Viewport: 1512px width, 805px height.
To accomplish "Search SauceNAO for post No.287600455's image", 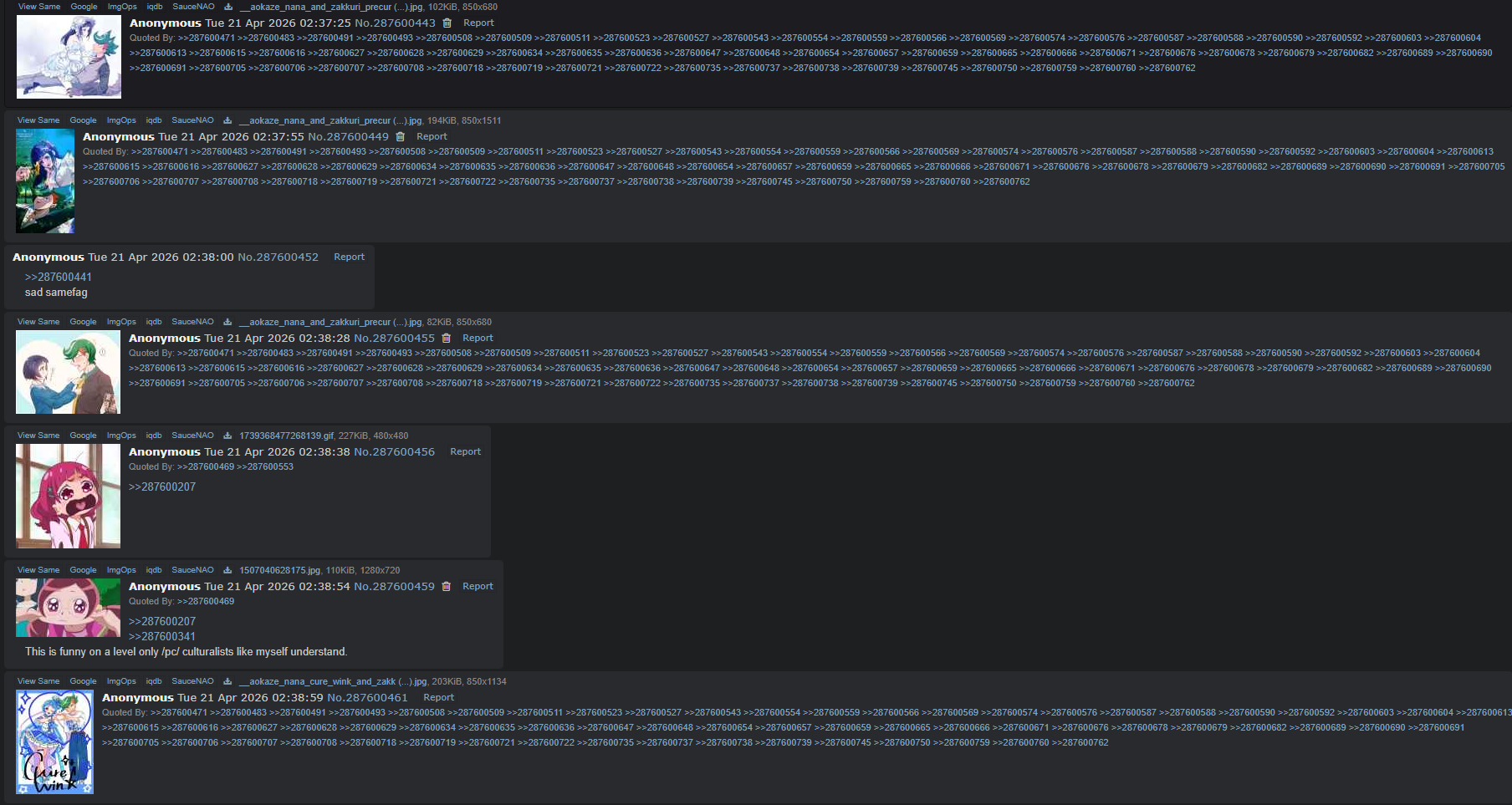I will tap(192, 322).
